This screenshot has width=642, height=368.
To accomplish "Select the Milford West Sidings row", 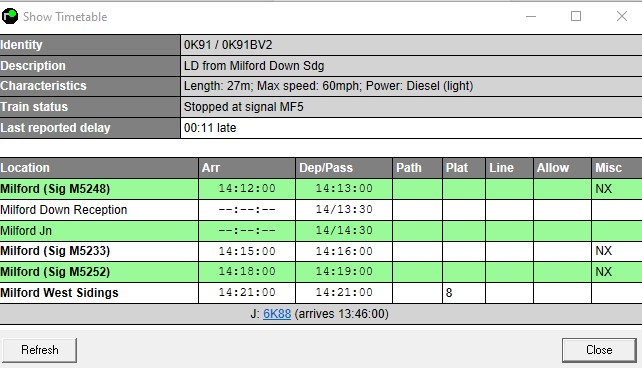I will coord(321,293).
